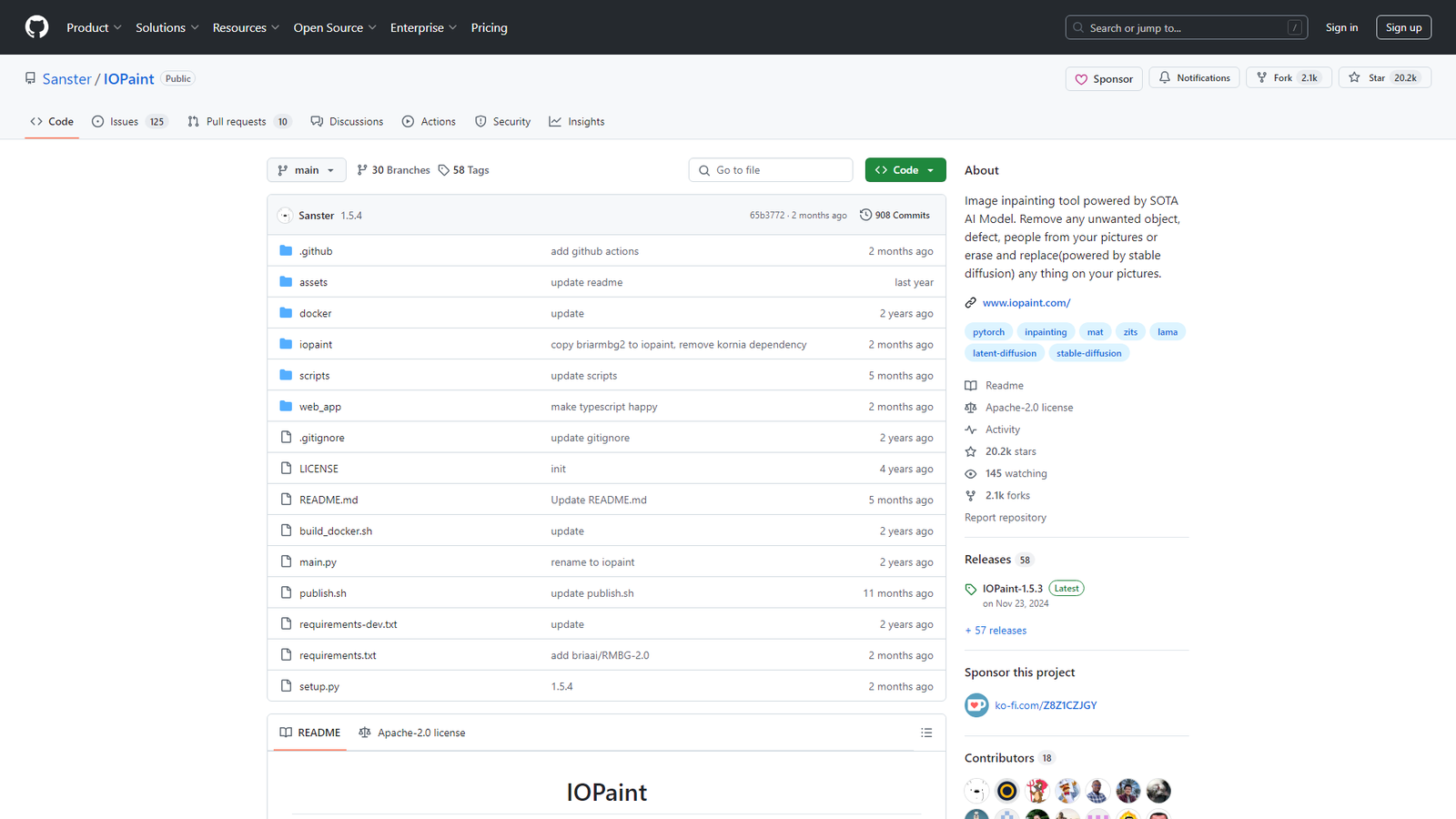This screenshot has height=819, width=1456.
Task: Open the build_docker.sh file
Action: coord(336,531)
